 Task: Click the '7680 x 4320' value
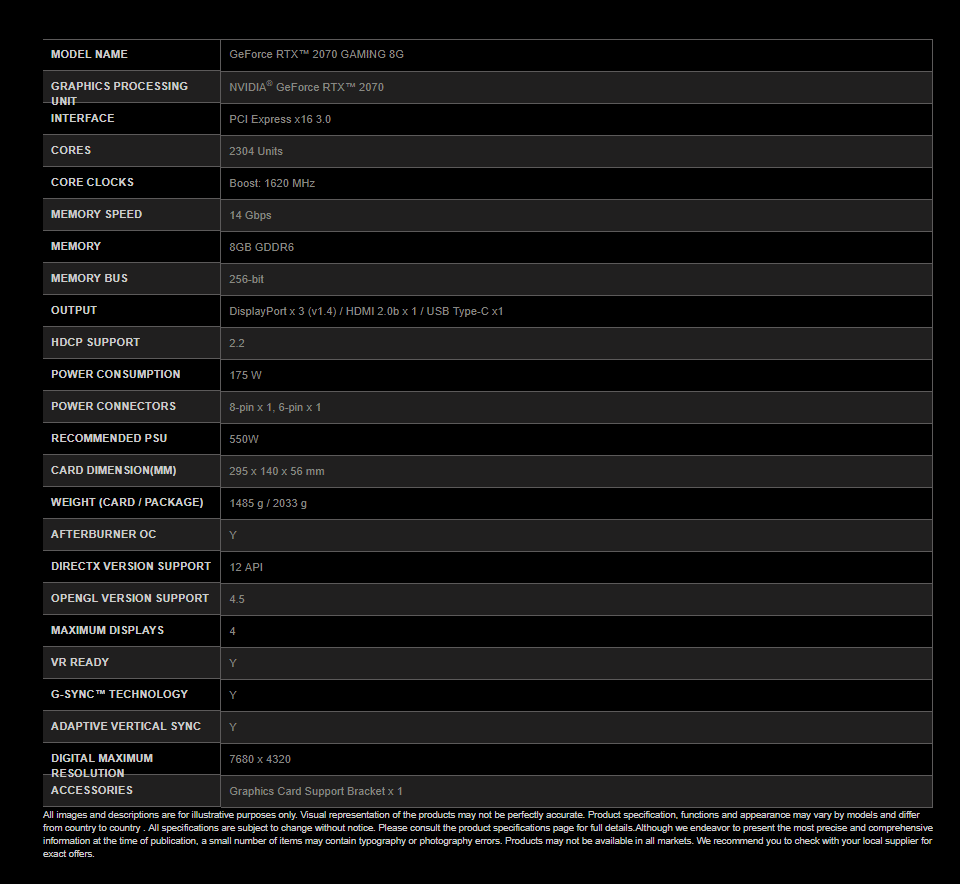[x=260, y=759]
